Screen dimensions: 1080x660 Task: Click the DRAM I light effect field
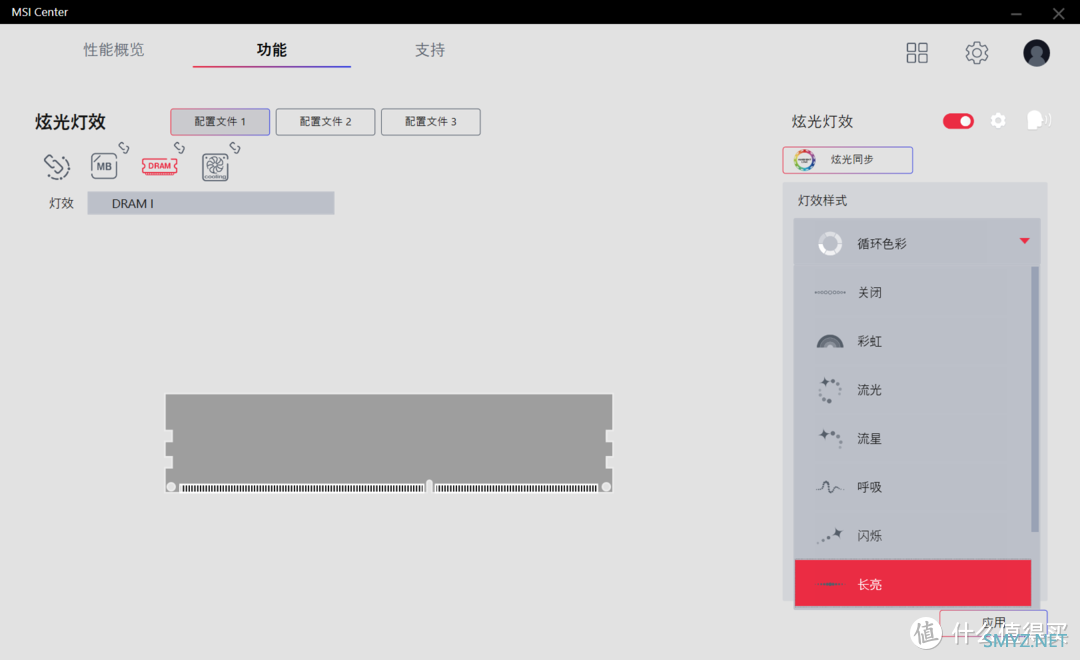click(211, 203)
